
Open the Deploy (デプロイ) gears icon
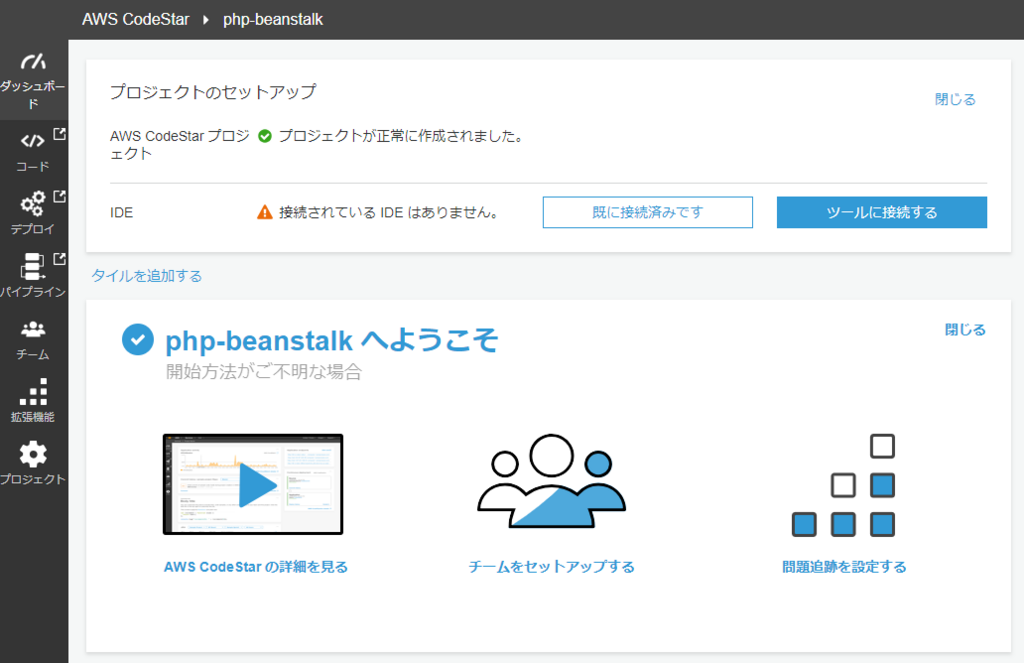(x=33, y=203)
